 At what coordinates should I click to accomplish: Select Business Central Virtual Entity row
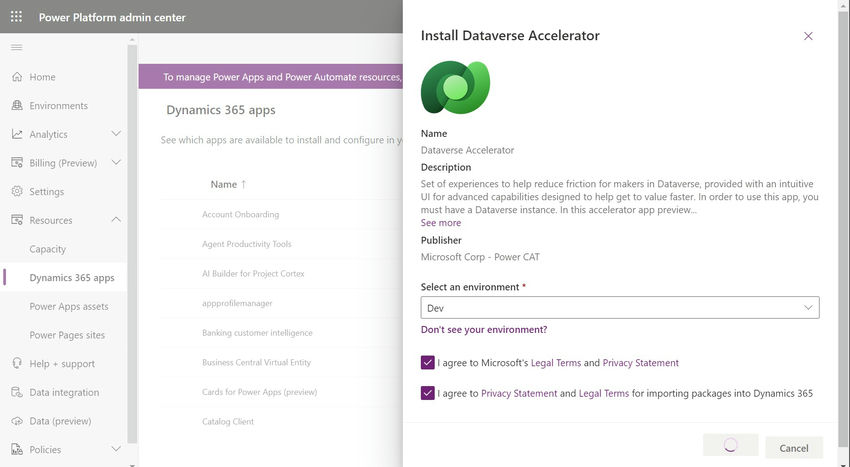[282, 362]
